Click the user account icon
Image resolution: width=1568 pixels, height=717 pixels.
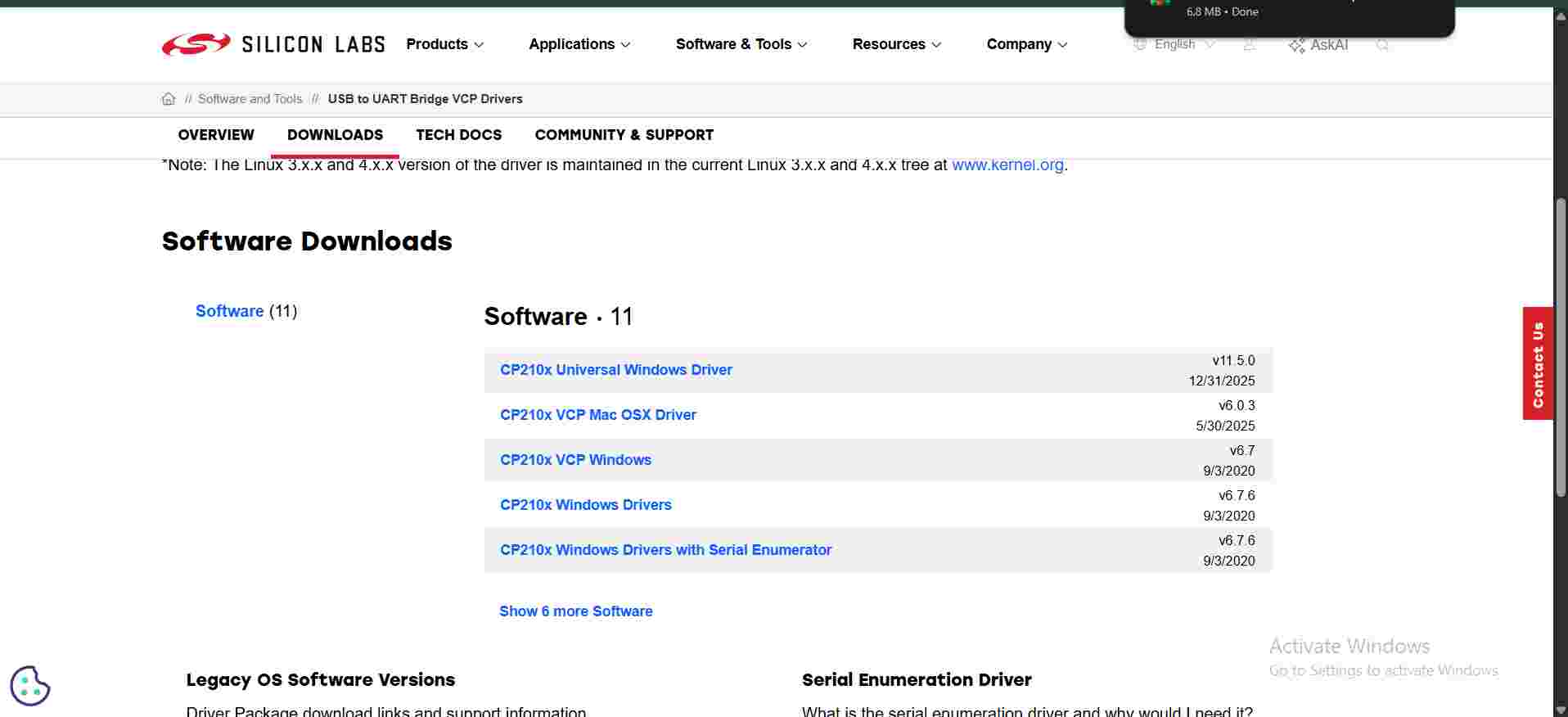click(1249, 45)
